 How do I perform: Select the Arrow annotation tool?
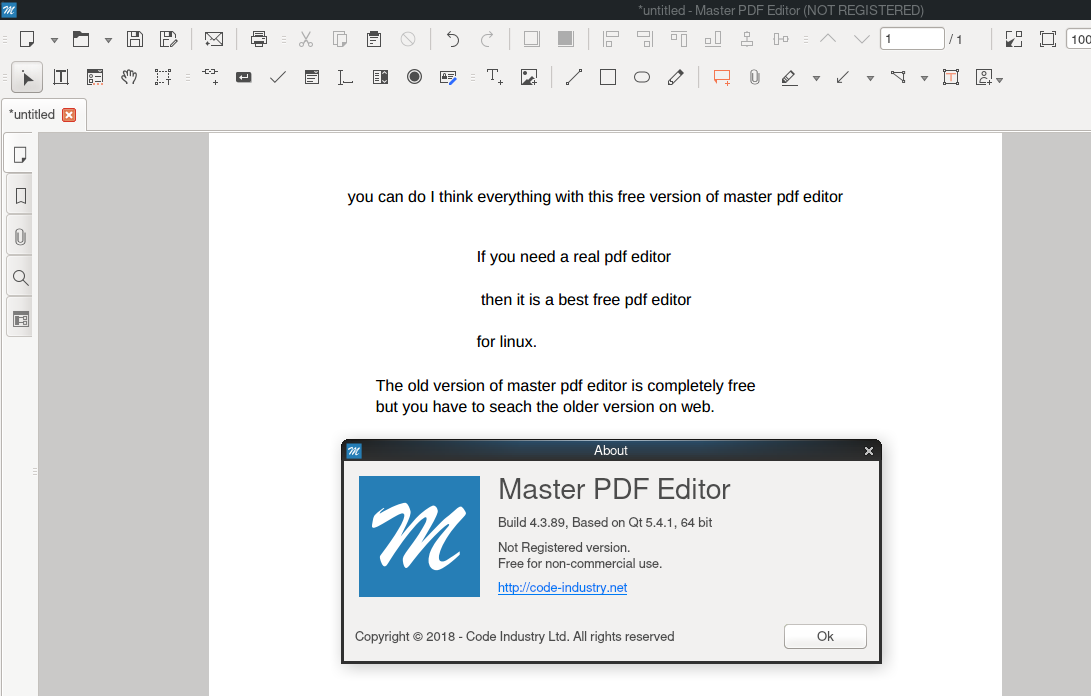click(843, 77)
